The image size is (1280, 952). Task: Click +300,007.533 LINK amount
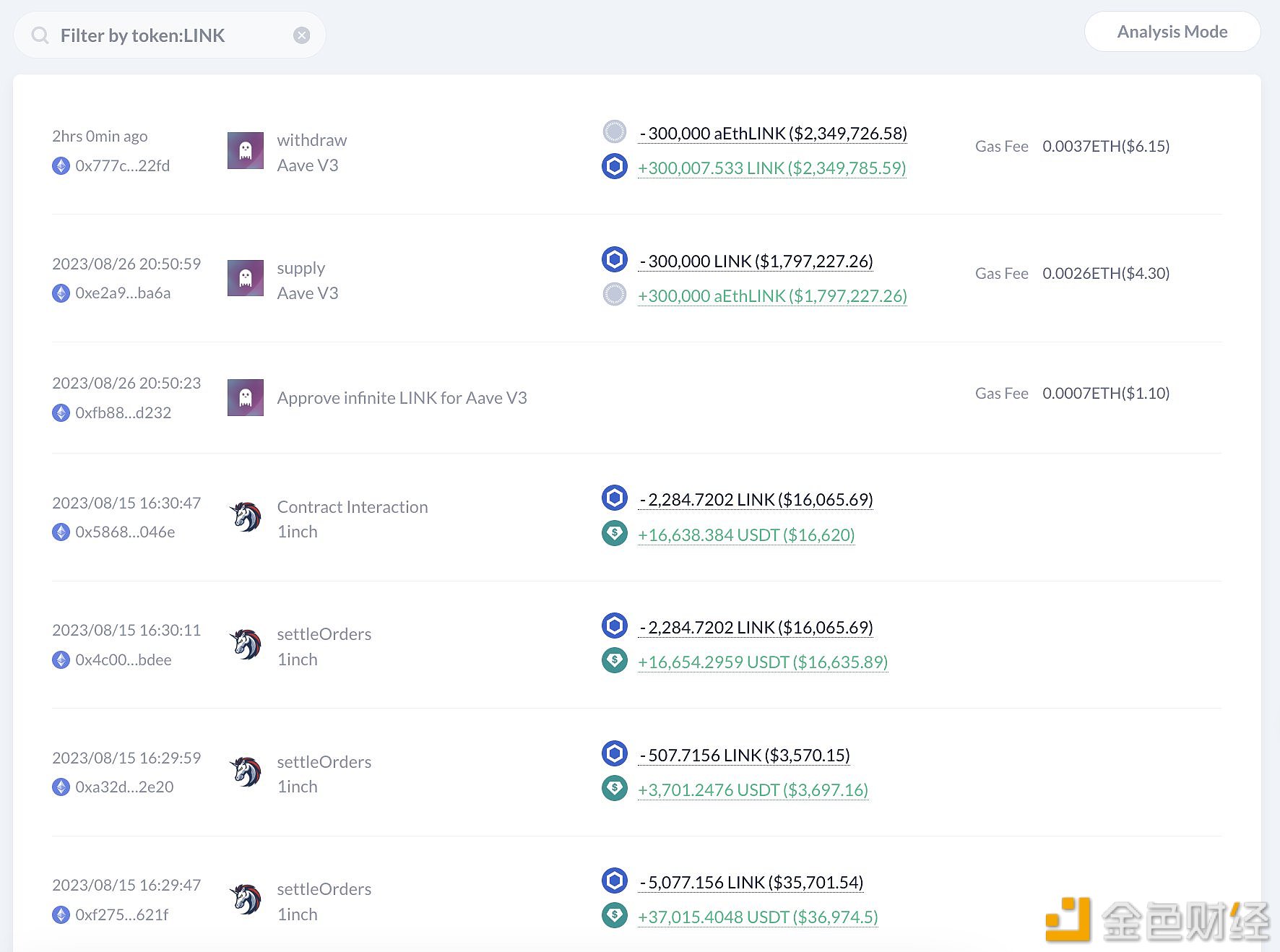(x=772, y=168)
